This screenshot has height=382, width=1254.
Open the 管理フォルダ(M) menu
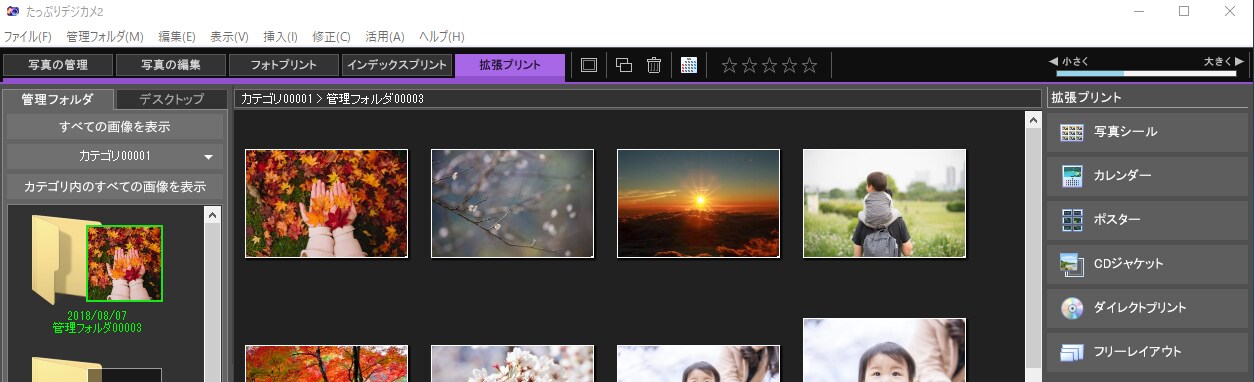click(105, 36)
